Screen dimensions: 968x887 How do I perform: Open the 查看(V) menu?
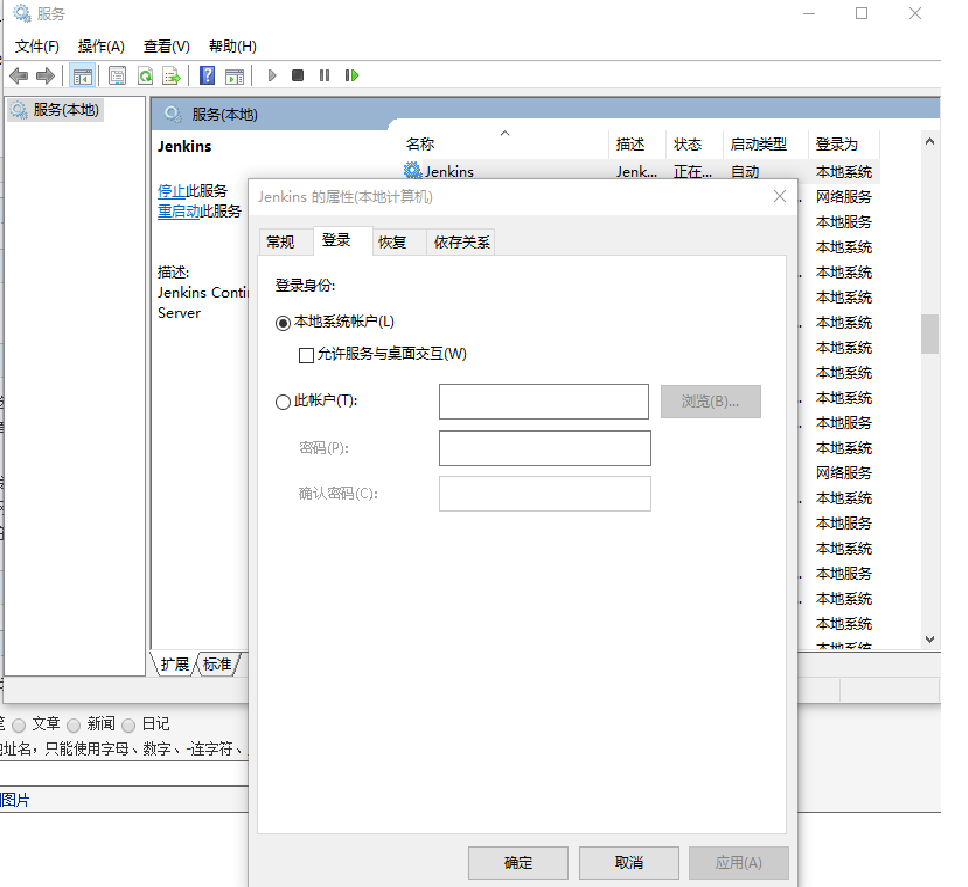click(166, 46)
